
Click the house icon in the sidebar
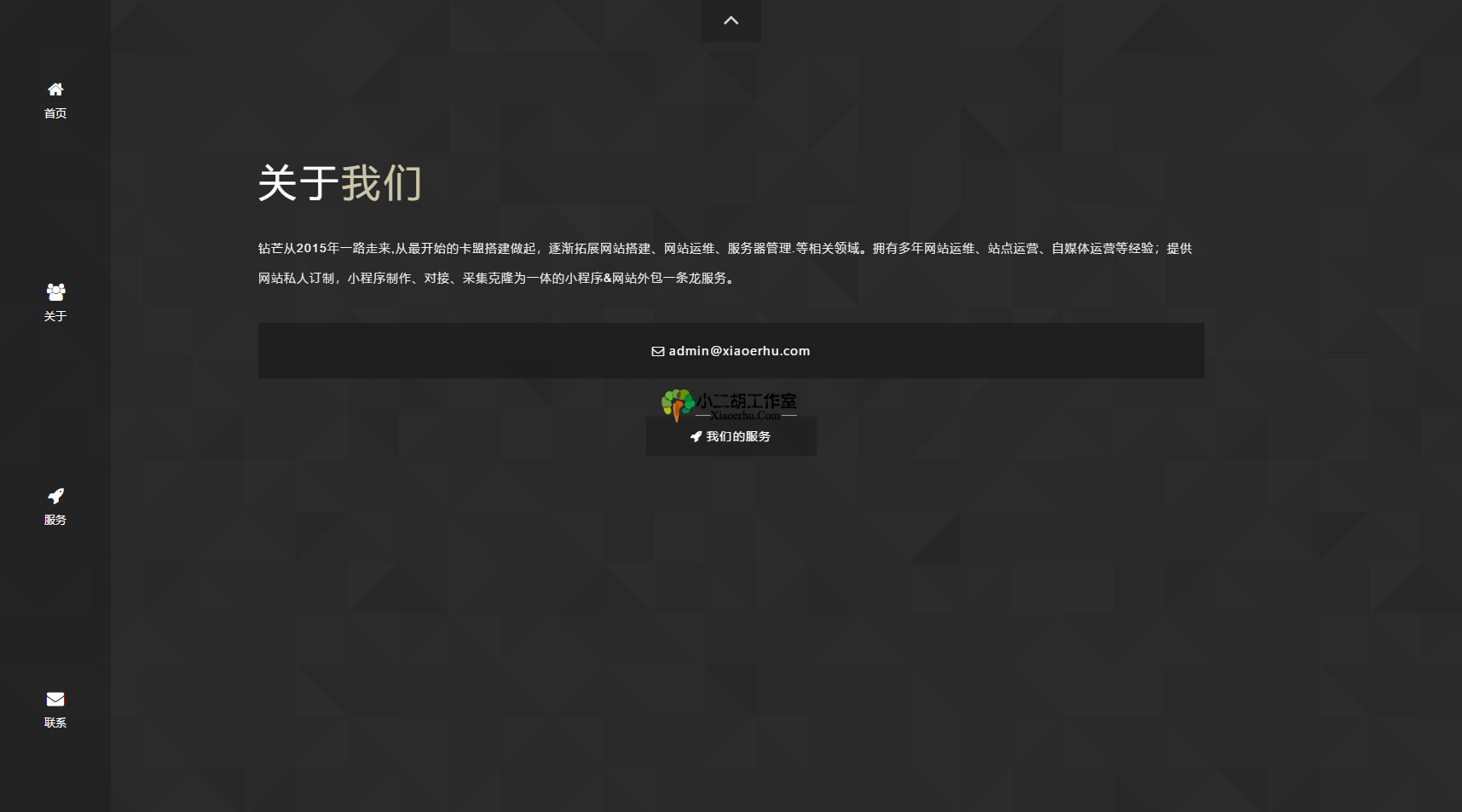pyautogui.click(x=55, y=89)
